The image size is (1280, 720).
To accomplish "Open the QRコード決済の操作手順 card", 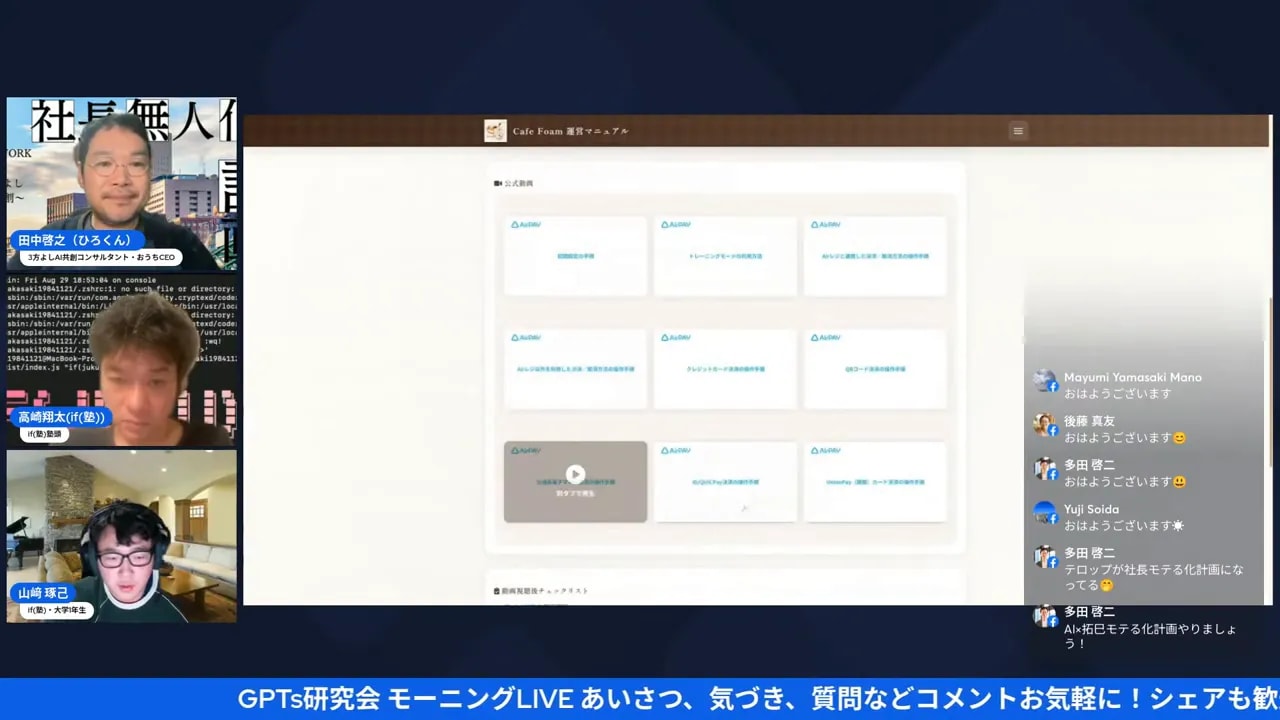I will click(x=875, y=369).
